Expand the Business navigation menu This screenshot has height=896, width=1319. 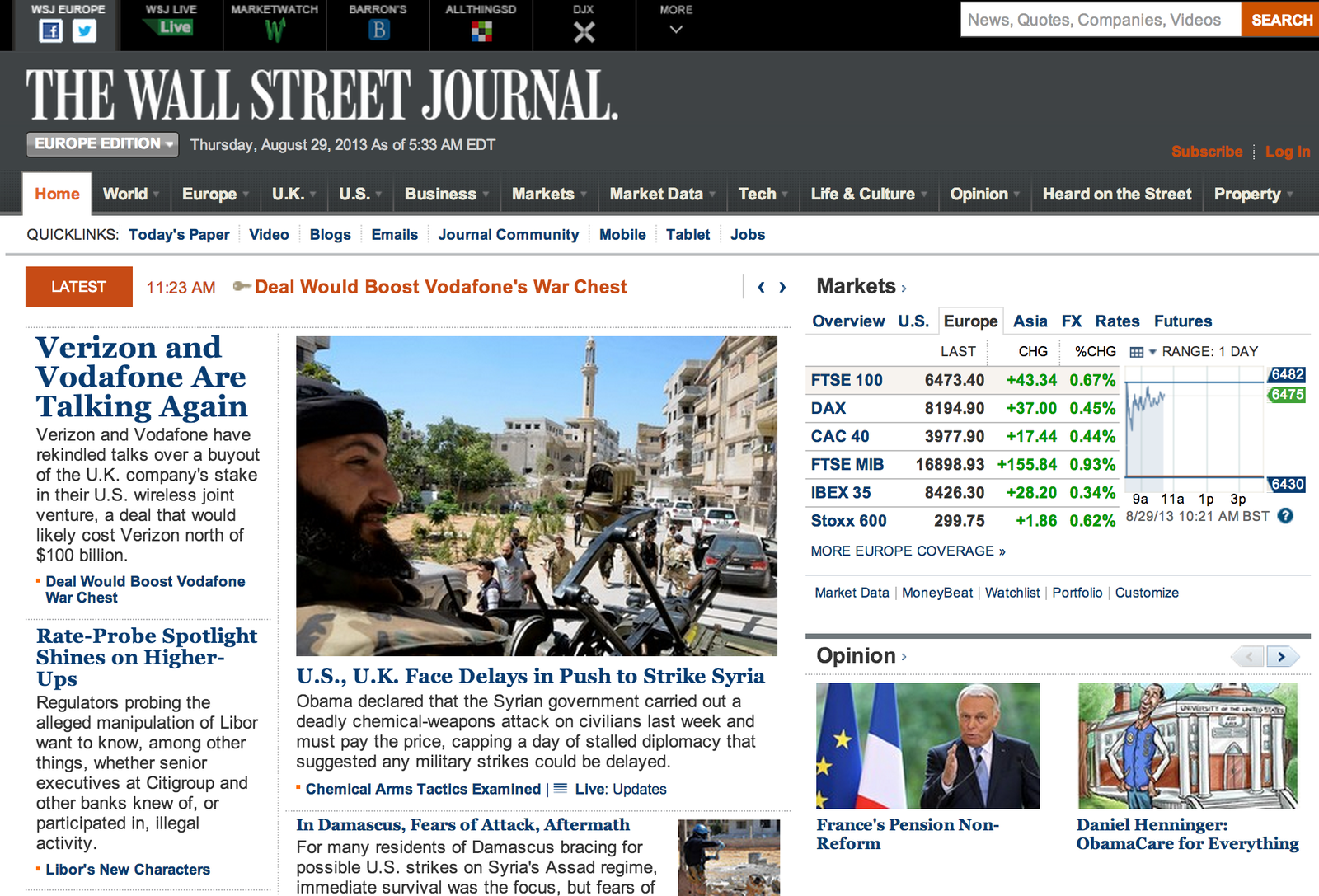pos(447,194)
